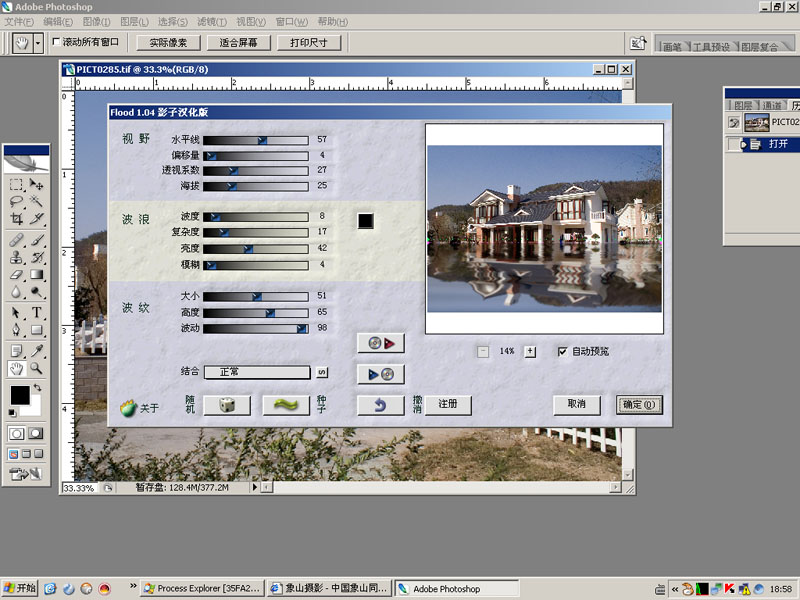
Task: Open the Windows Start button
Action: click(x=19, y=588)
